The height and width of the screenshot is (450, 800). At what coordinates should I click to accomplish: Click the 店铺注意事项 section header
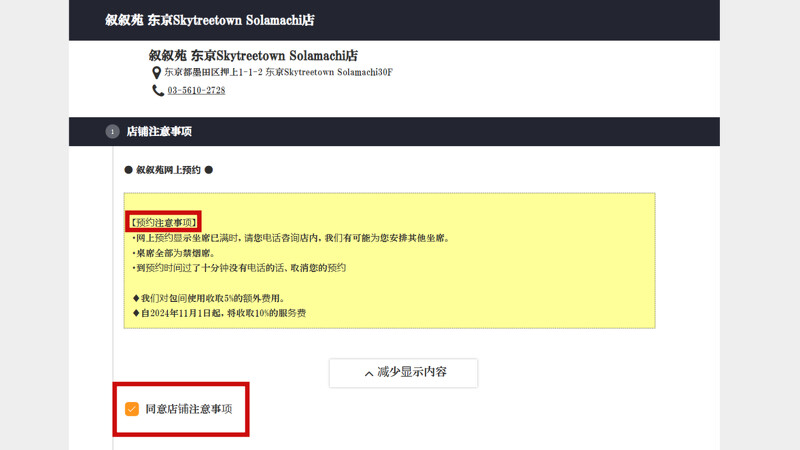(159, 132)
